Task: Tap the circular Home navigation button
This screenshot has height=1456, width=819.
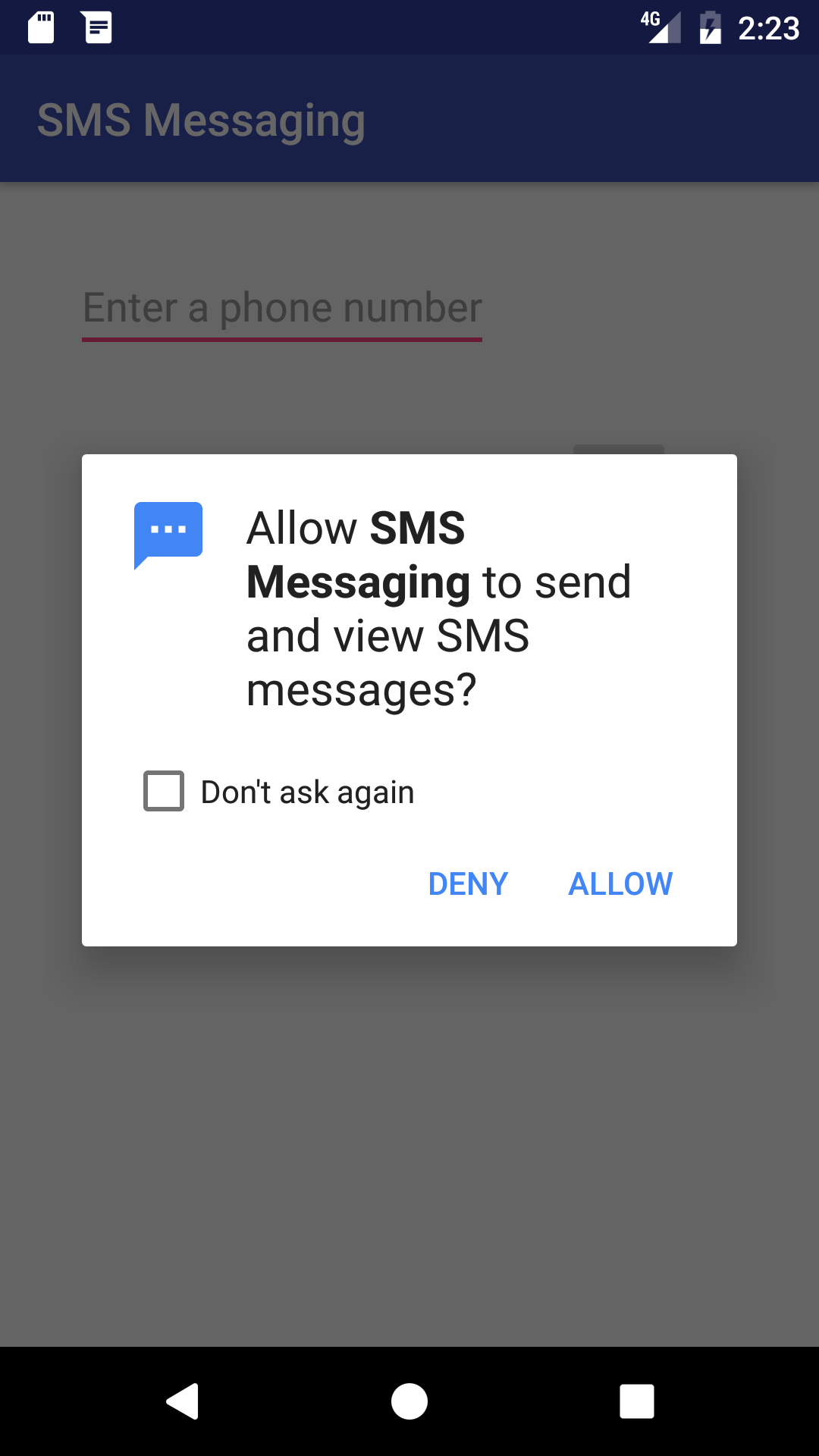Action: 409,1401
